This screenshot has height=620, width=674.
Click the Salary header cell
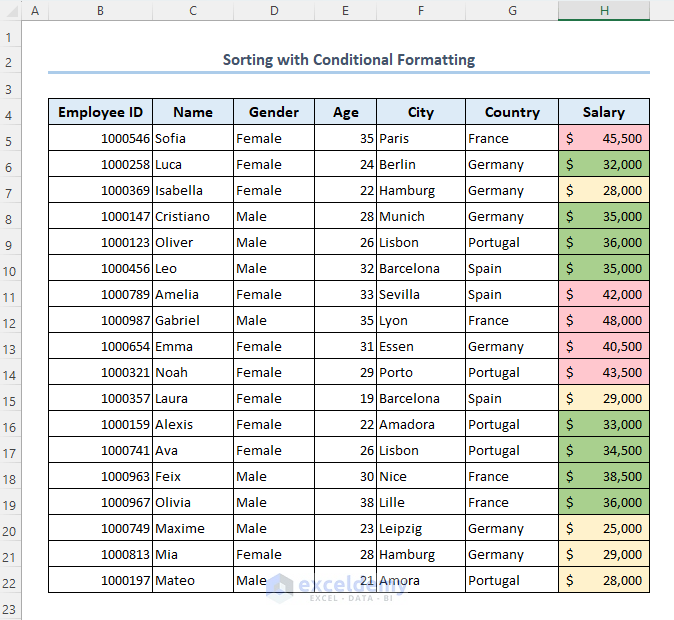pos(604,112)
